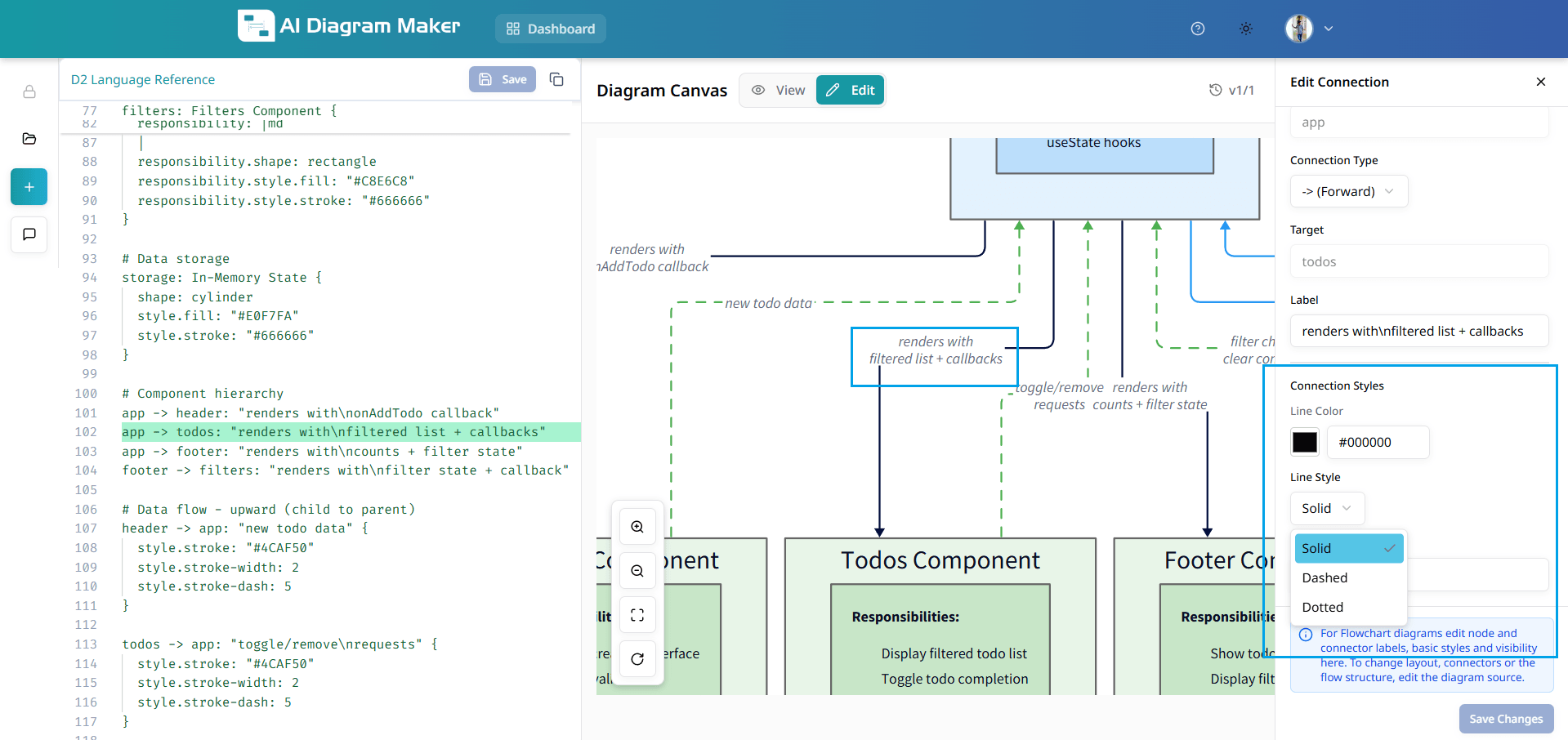Toggle the light/dark theme sun icon
The image size is (1568, 740).
tap(1246, 29)
